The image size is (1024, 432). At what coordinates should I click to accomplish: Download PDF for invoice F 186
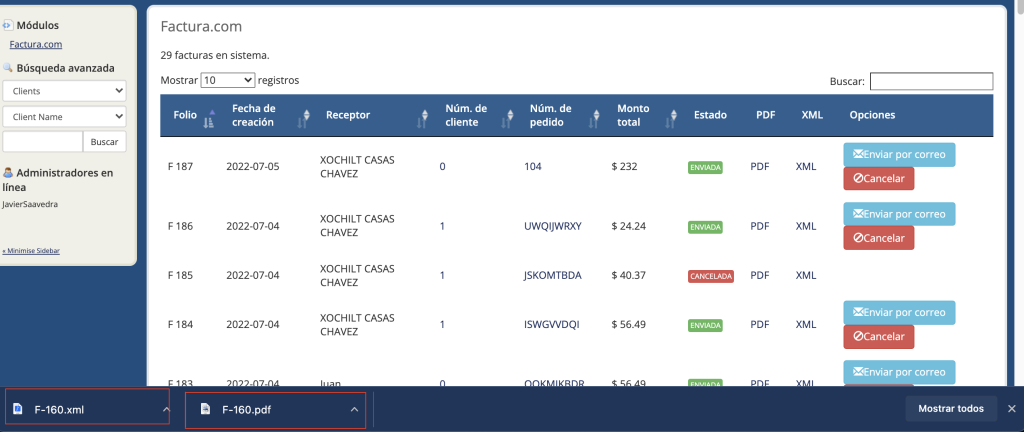(760, 226)
